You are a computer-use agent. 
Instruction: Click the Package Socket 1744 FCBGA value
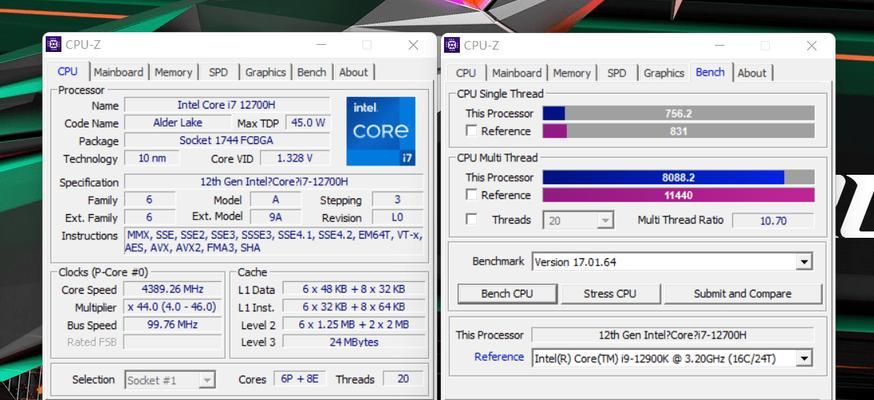[x=226, y=140]
